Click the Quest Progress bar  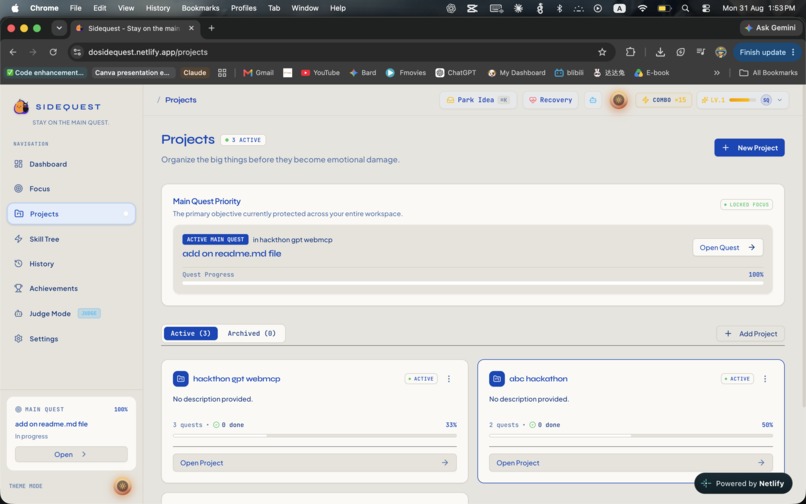[472, 283]
